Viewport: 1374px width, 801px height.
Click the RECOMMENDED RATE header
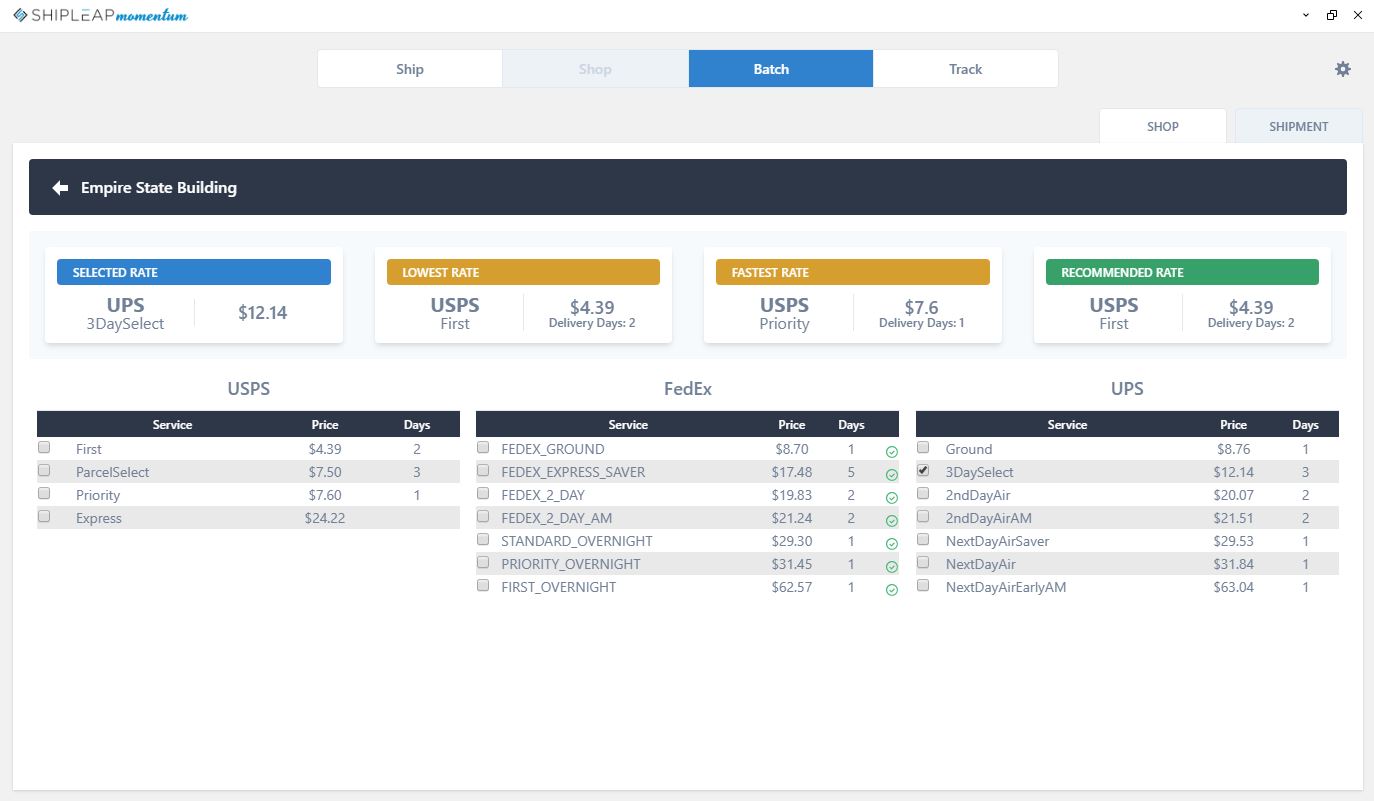point(1182,272)
